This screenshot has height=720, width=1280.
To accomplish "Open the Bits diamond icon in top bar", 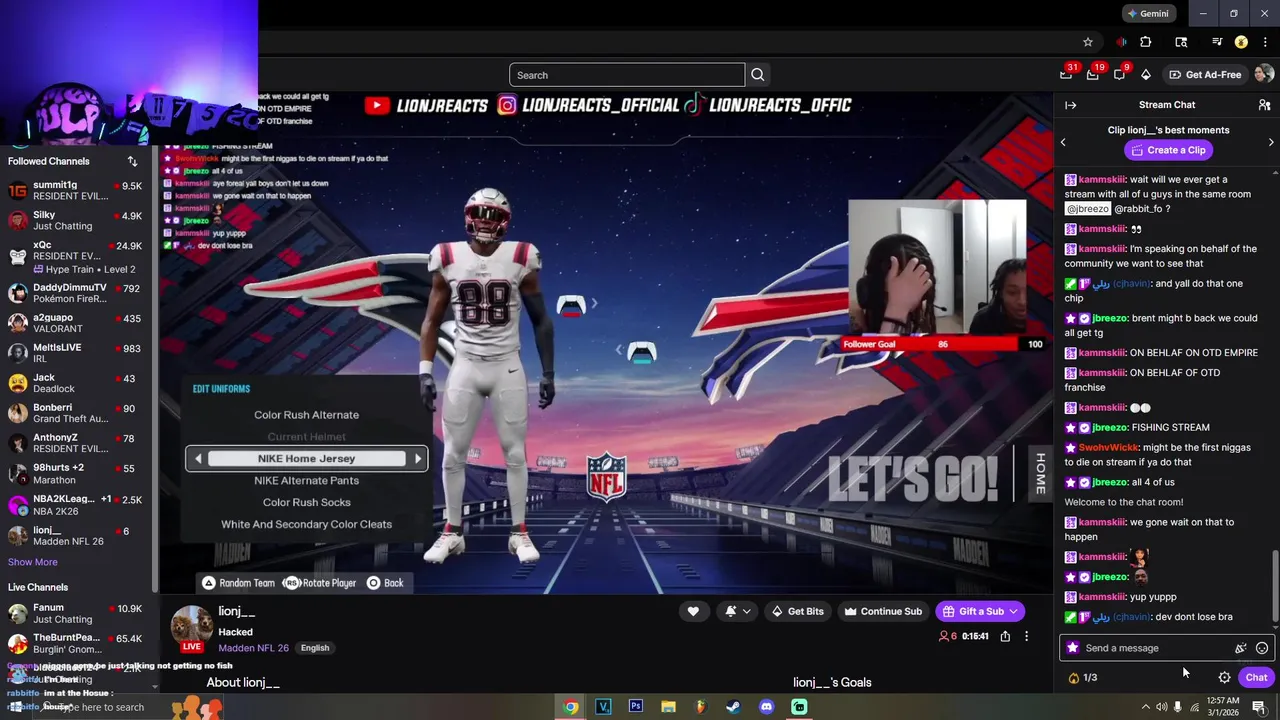I will [x=1146, y=75].
